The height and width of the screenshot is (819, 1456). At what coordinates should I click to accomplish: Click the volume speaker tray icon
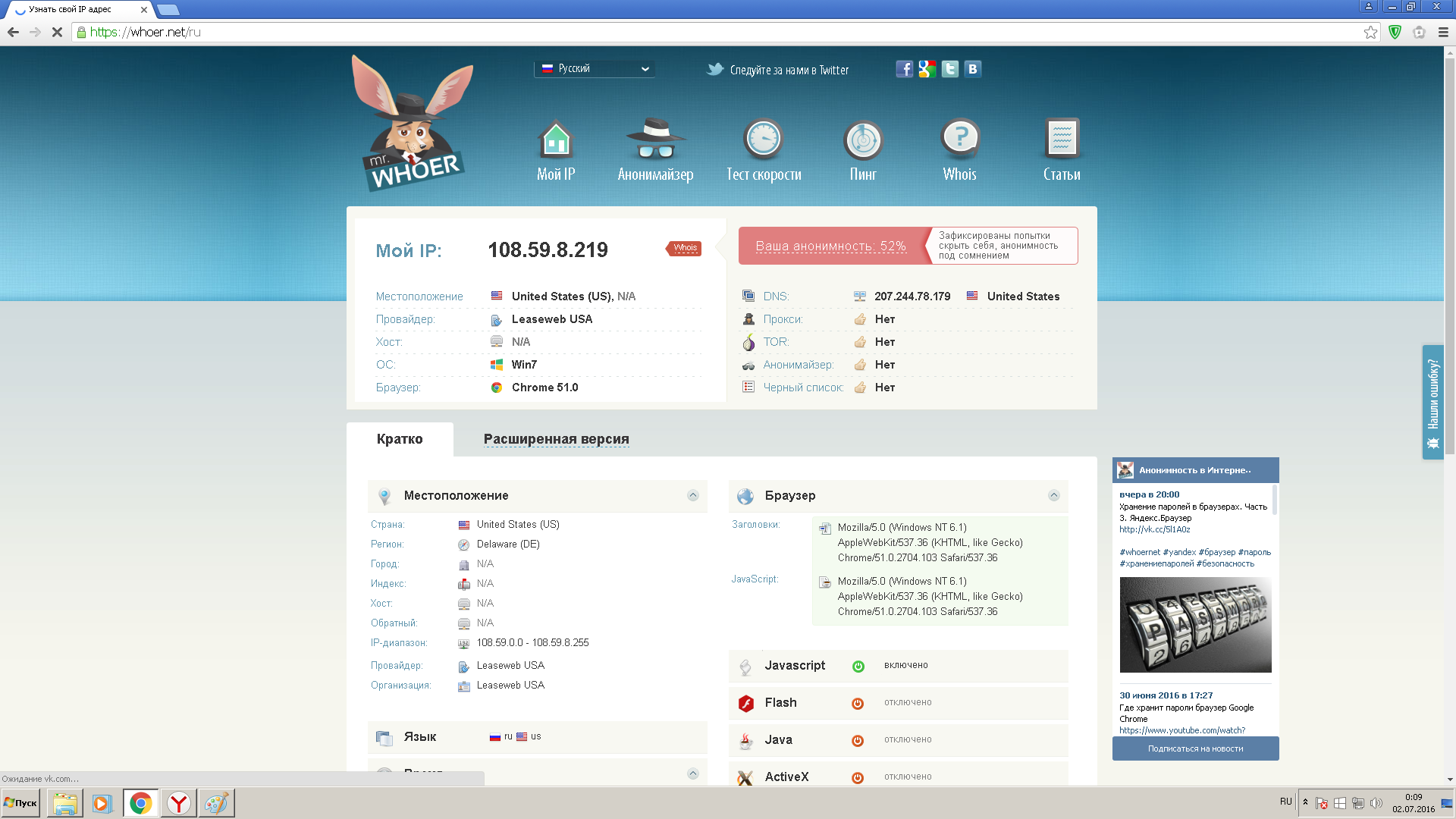(x=1376, y=803)
